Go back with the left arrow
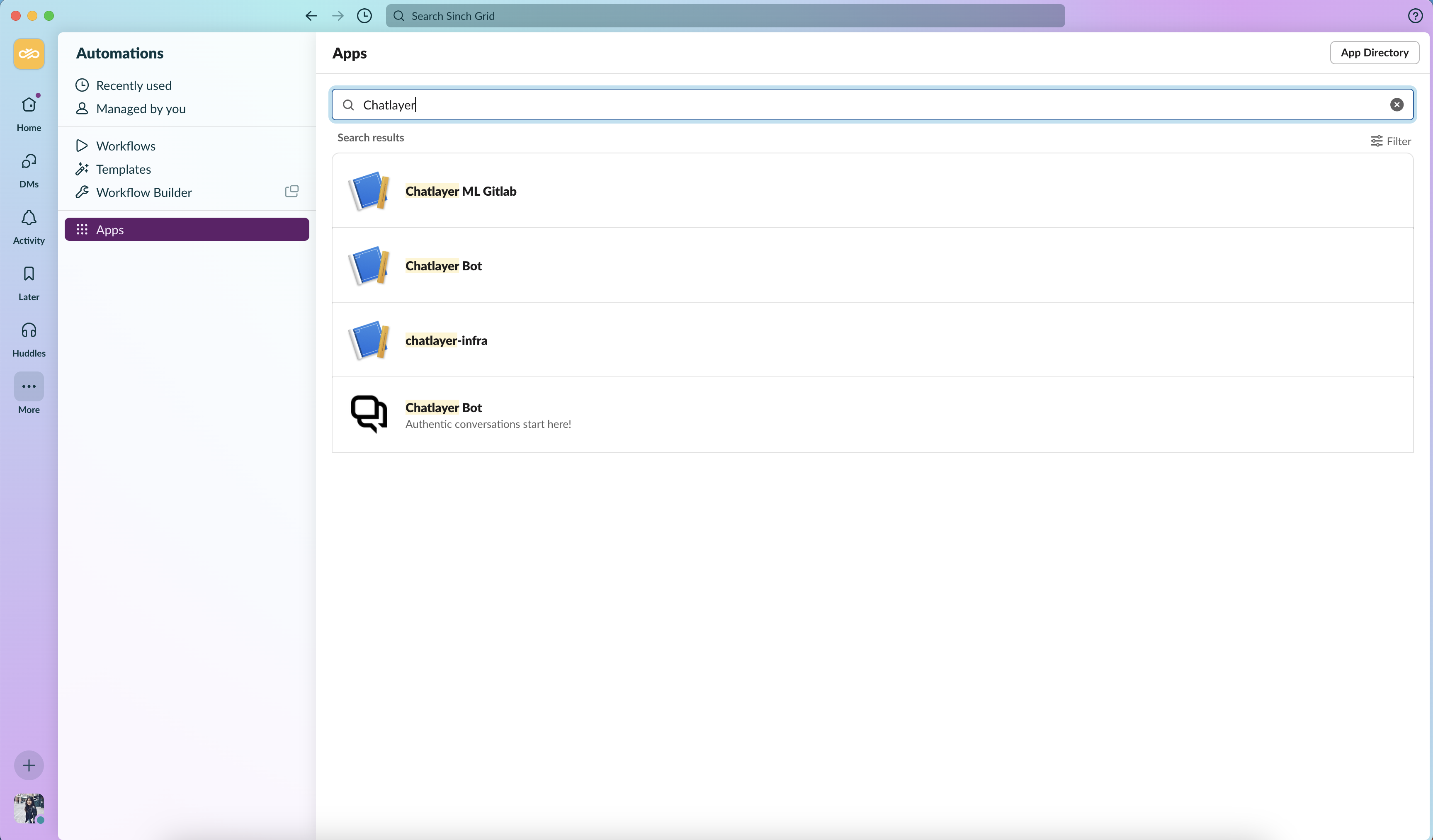The height and width of the screenshot is (840, 1433). [311, 16]
